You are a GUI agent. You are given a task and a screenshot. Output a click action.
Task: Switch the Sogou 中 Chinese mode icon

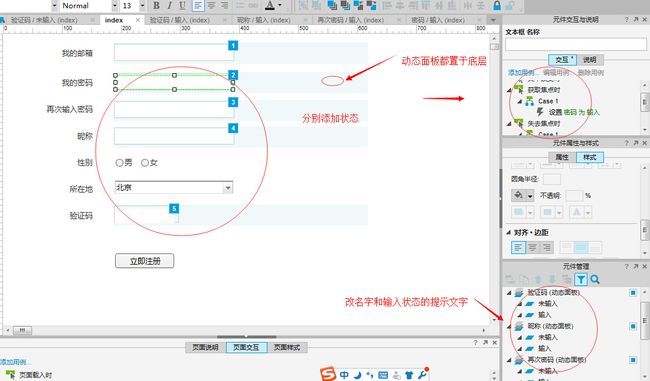[344, 375]
